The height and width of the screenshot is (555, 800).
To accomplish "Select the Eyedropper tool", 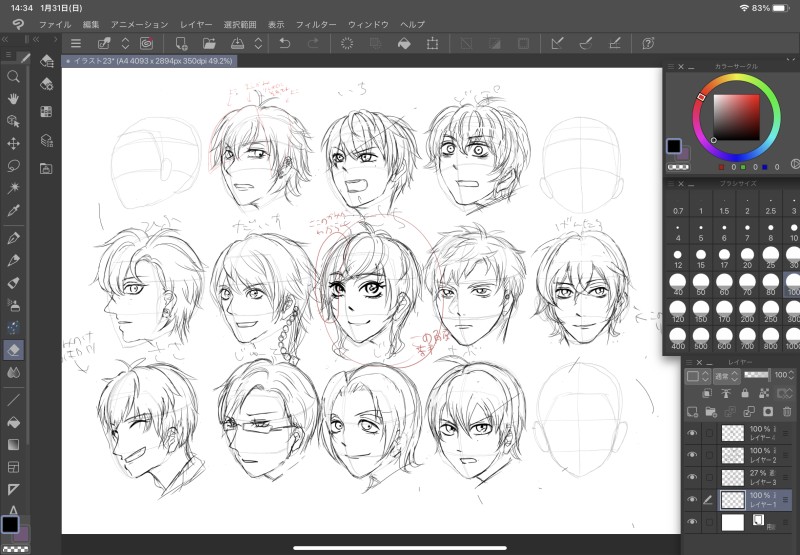I will coord(13,210).
